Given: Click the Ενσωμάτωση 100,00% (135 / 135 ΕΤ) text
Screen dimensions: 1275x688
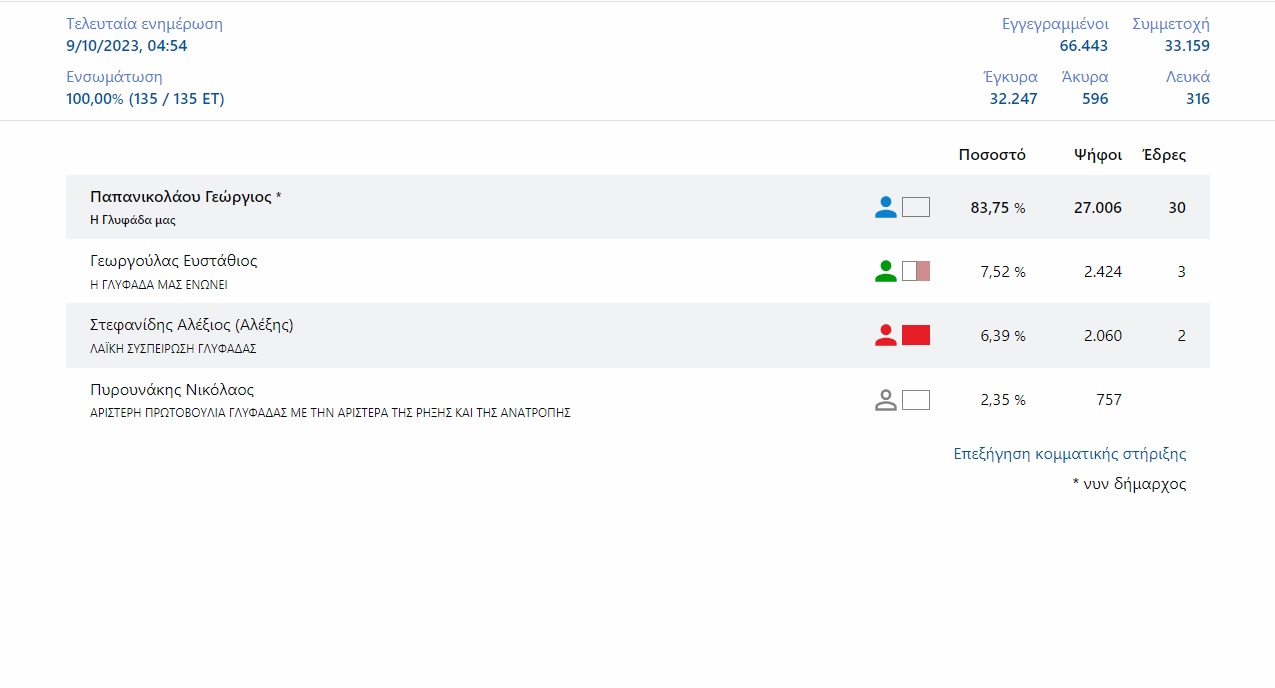Looking at the screenshot, I should pos(145,99).
